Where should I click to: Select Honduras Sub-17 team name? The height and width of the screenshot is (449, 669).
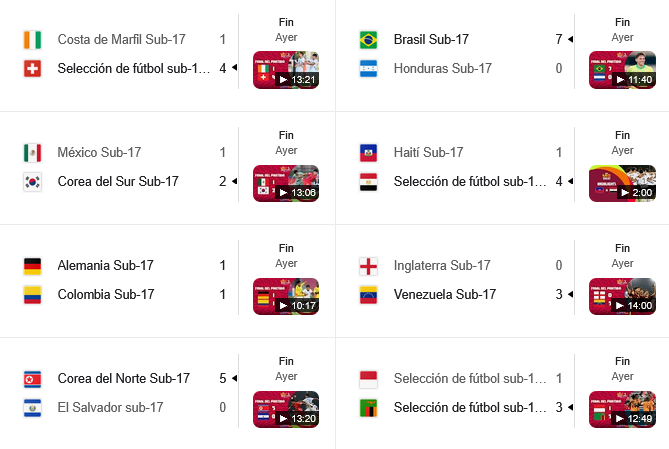point(443,69)
